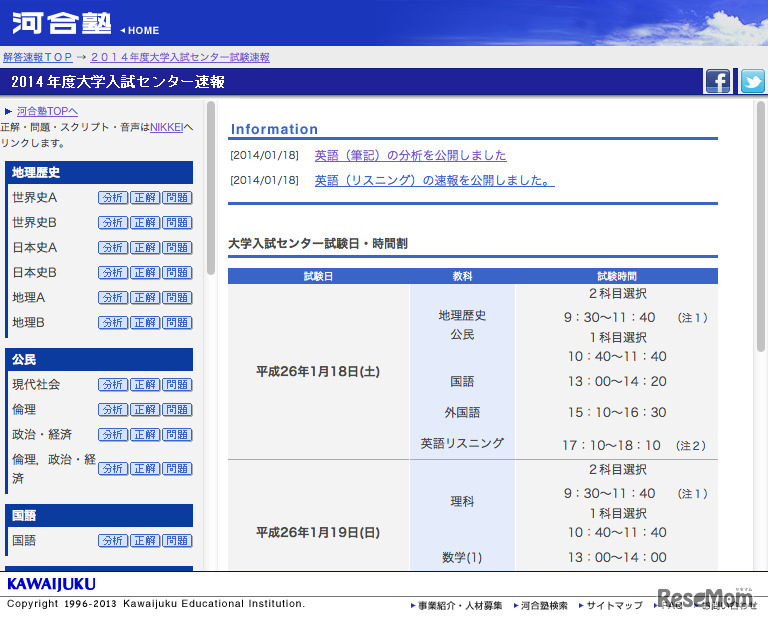Click 正解 button for 政治・経済
768x621 pixels.
(x=145, y=434)
